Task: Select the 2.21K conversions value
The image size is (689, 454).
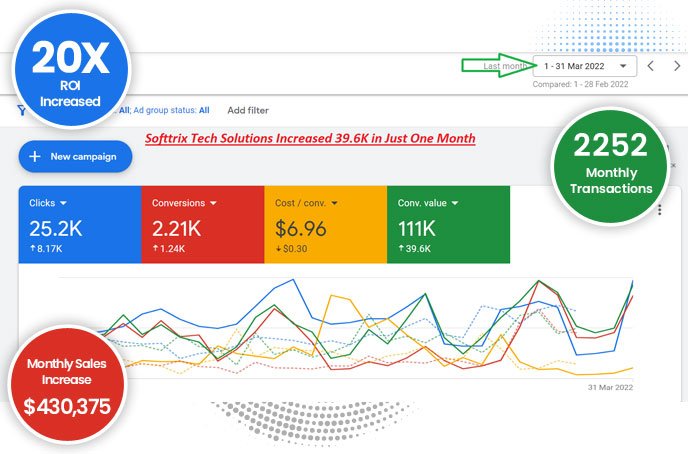Action: pyautogui.click(x=177, y=229)
